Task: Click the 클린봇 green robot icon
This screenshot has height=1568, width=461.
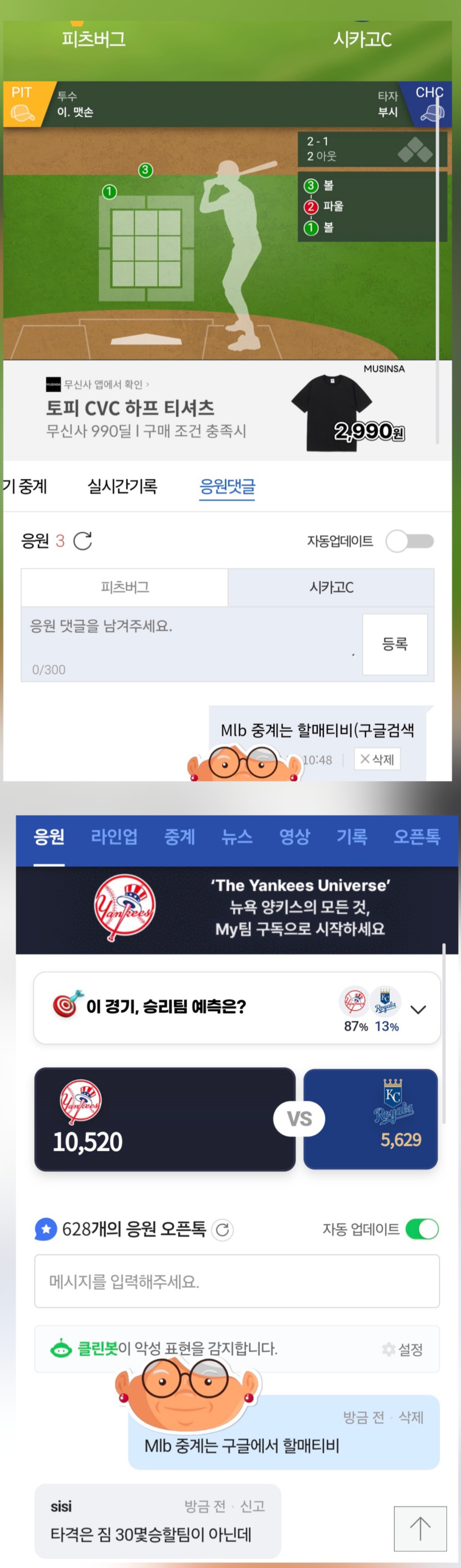Action: coord(61,1349)
